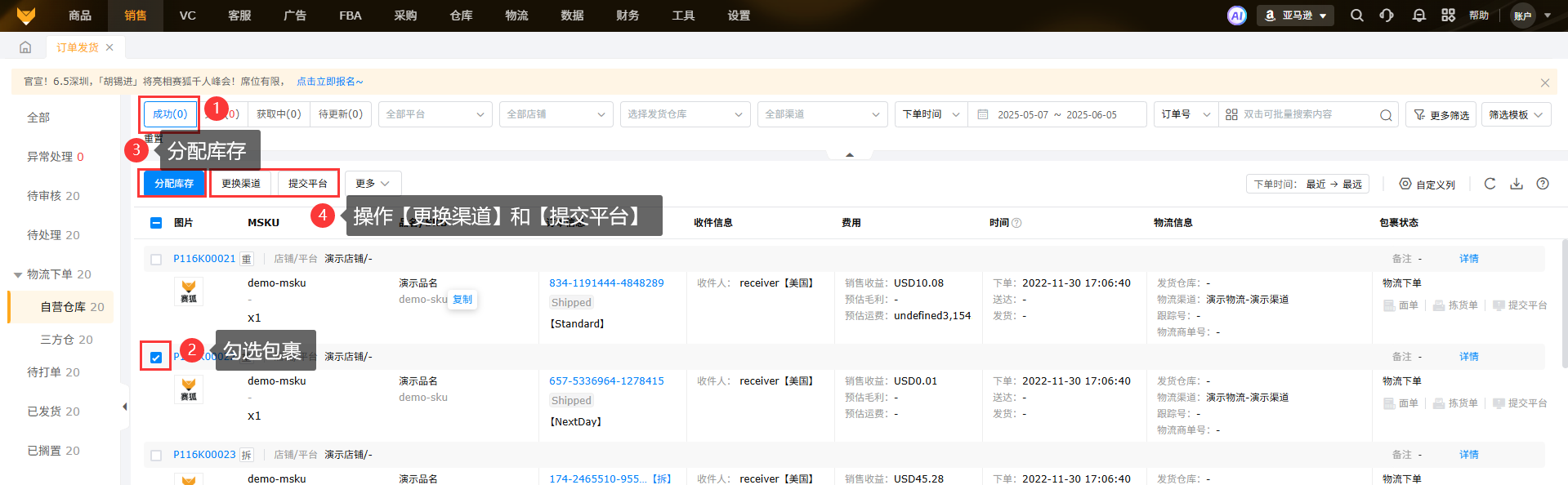Open the global search magnifier icon
Viewport: 1568px width, 485px height.
coord(1357,16)
